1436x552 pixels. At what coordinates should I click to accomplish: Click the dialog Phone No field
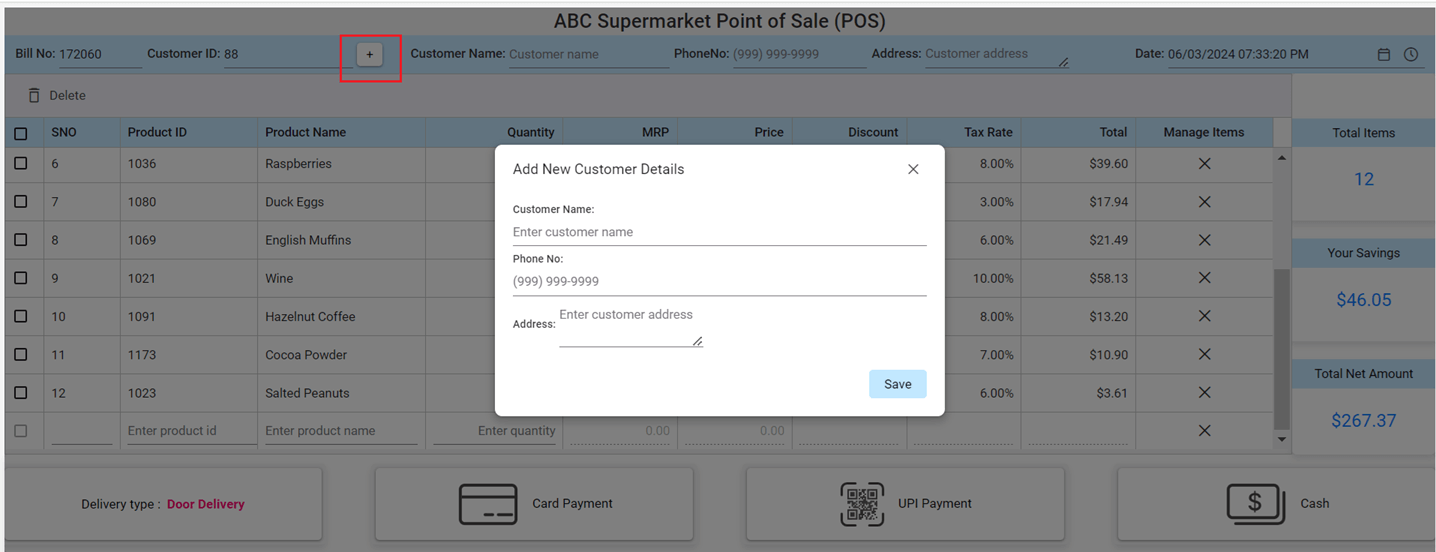719,282
